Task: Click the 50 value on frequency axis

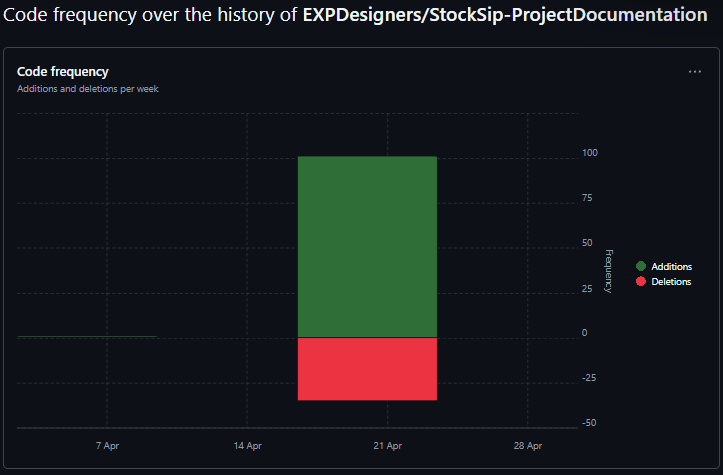Action: coord(587,243)
